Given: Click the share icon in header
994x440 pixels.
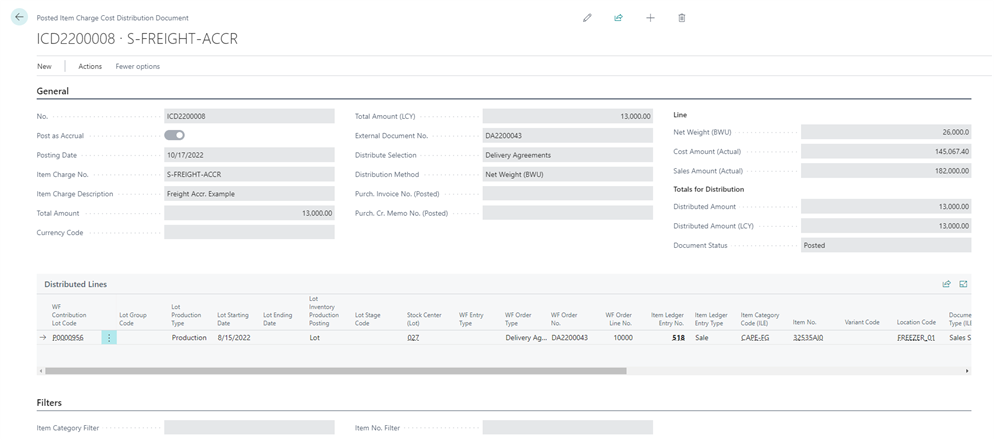Looking at the screenshot, I should [x=619, y=18].
